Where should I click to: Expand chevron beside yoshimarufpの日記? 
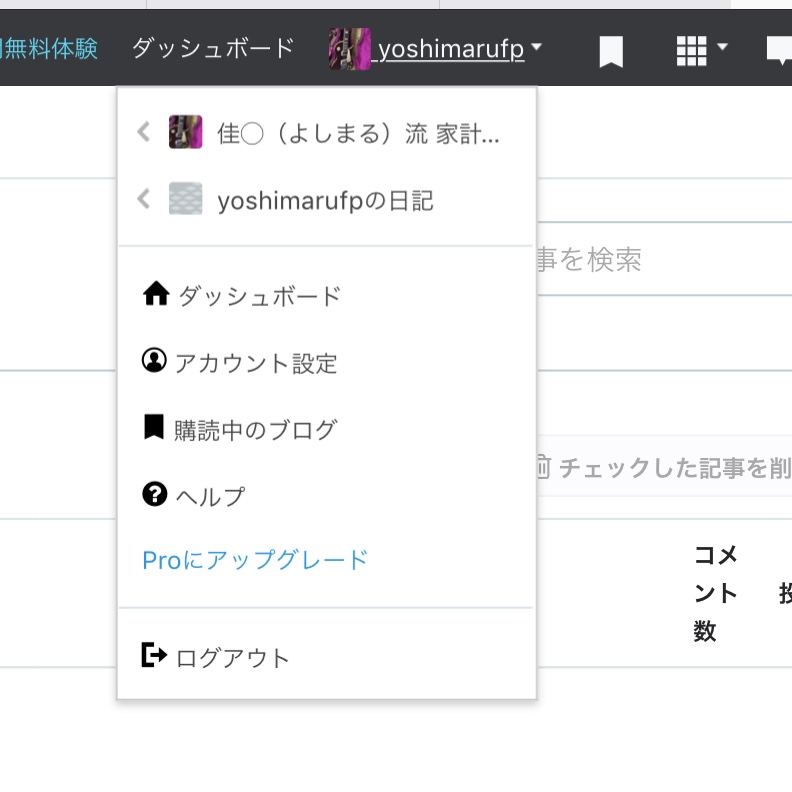point(144,199)
